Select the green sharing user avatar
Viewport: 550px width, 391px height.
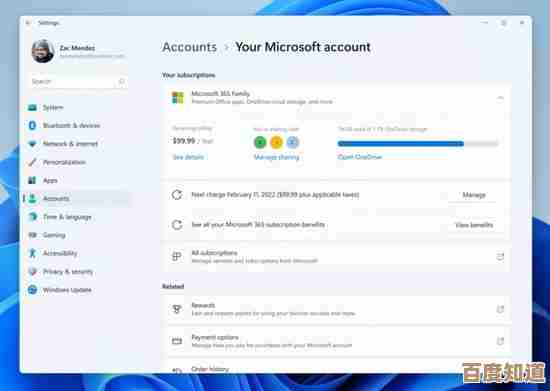click(260, 142)
